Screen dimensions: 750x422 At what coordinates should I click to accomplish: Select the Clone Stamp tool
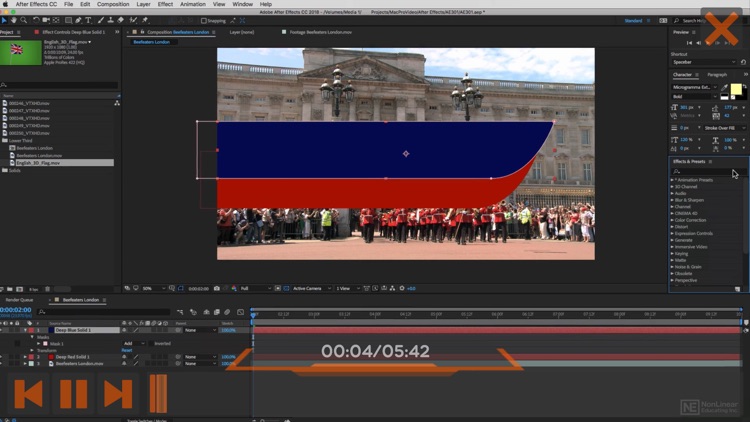(110, 20)
